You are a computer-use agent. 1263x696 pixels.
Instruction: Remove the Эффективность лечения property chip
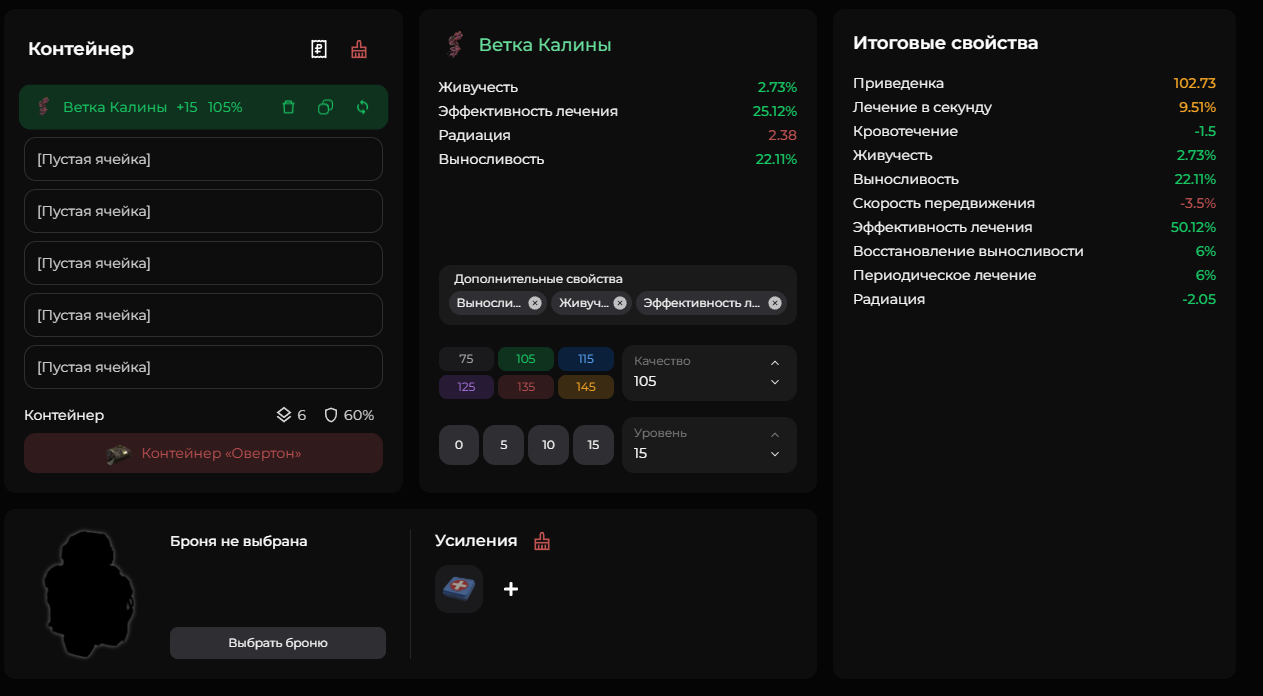tap(775, 303)
